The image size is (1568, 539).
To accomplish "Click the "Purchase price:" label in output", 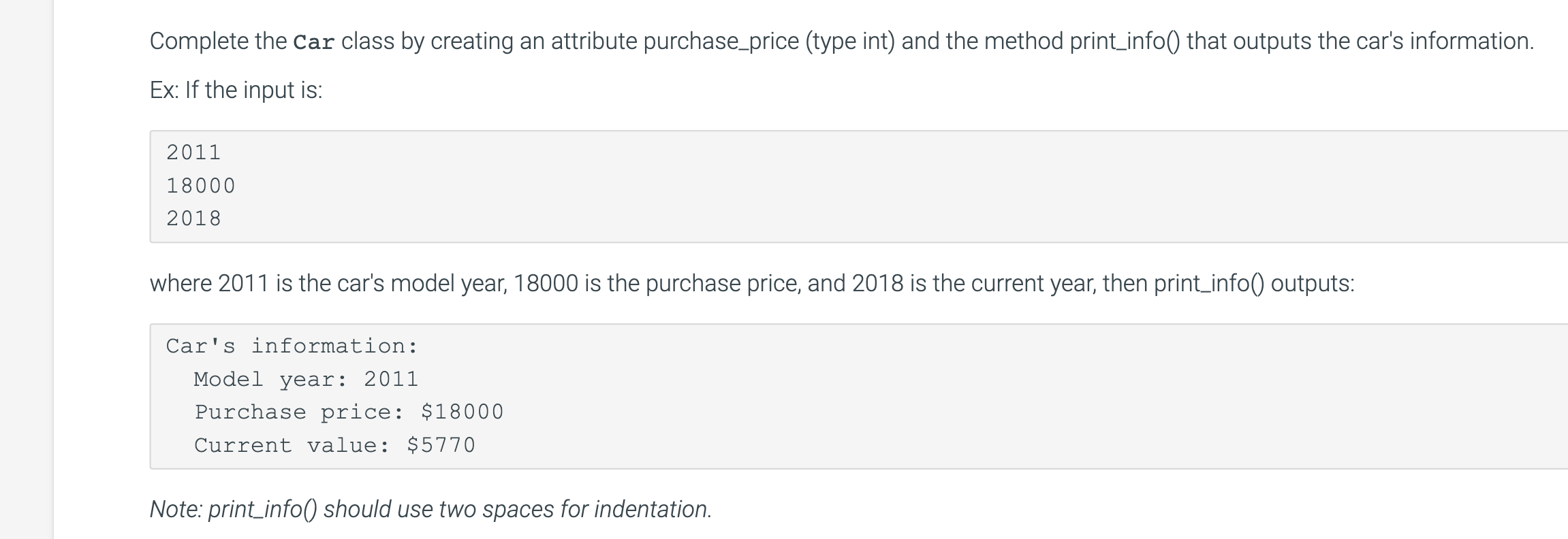I will (x=299, y=412).
